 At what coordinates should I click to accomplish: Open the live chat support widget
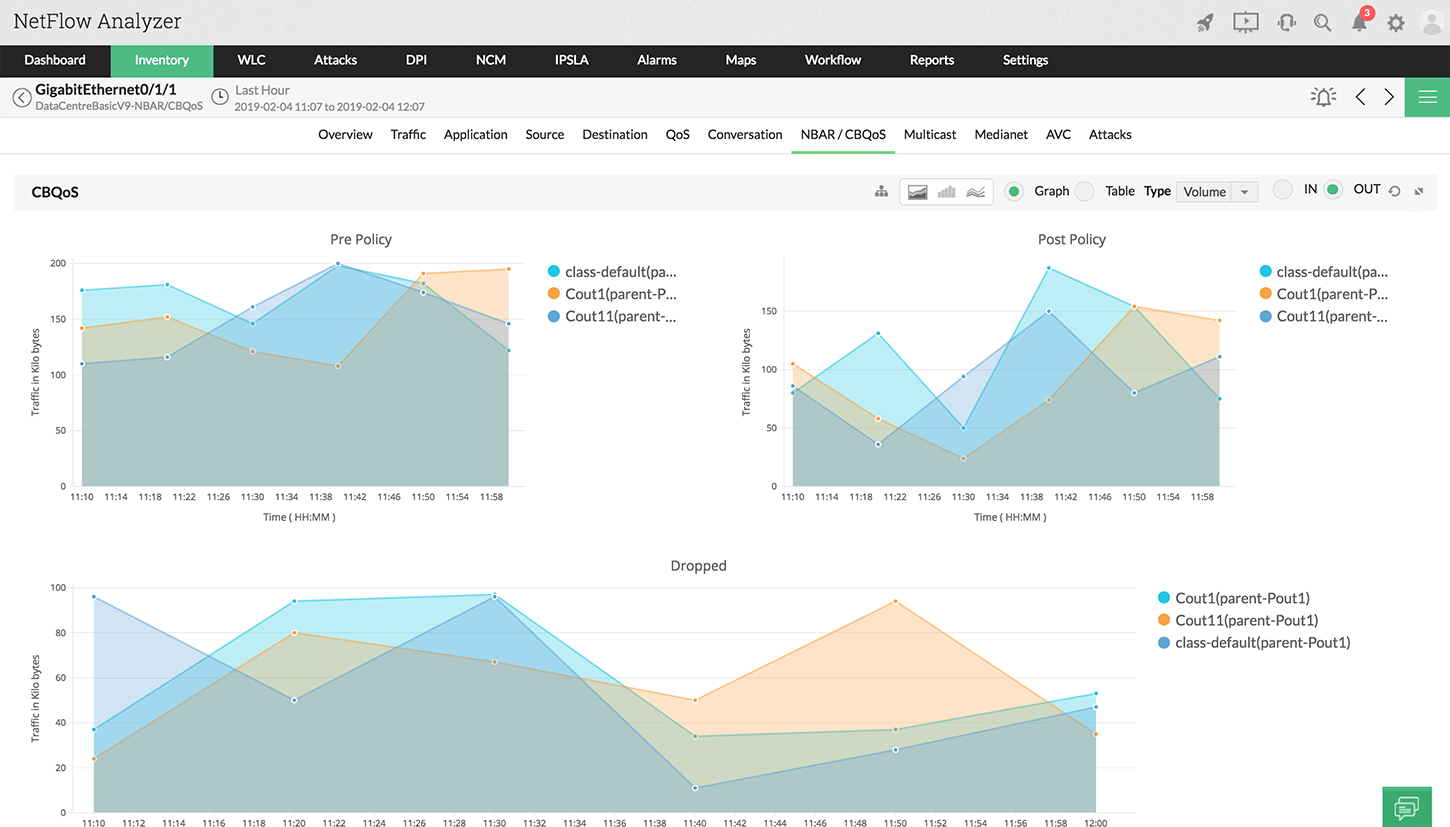tap(1407, 807)
